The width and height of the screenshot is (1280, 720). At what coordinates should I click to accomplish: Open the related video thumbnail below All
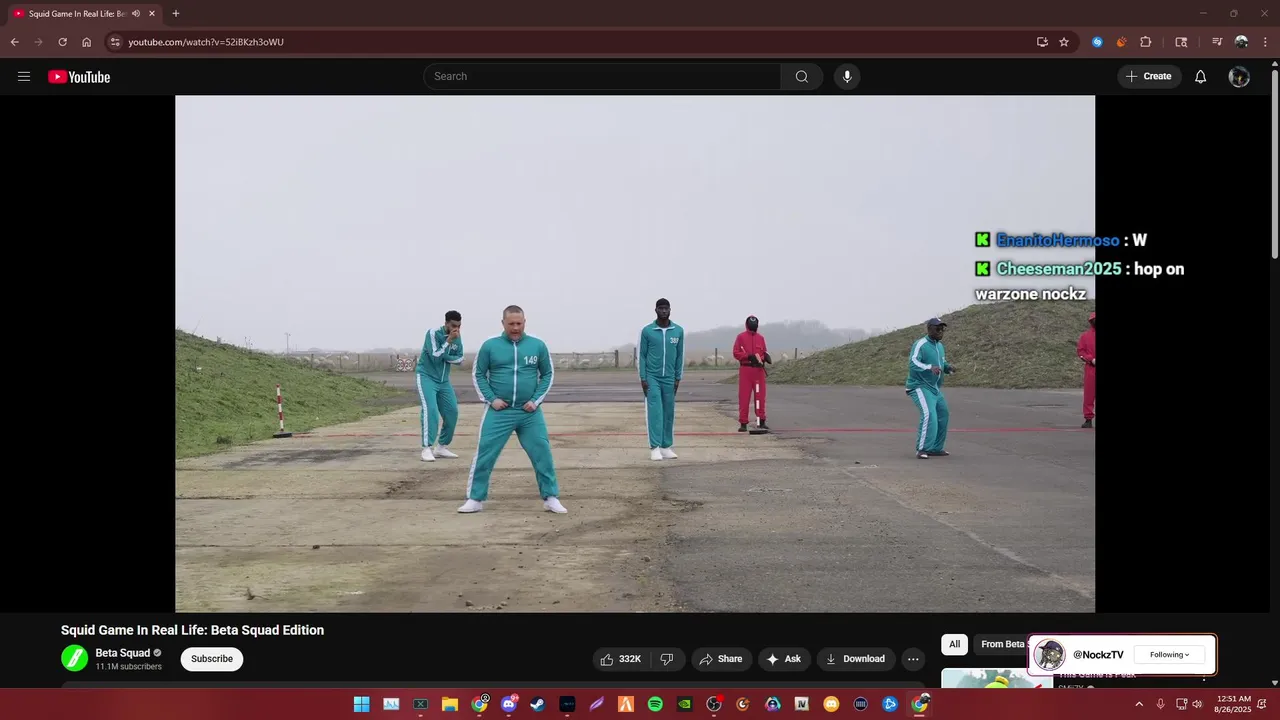[x=997, y=678]
